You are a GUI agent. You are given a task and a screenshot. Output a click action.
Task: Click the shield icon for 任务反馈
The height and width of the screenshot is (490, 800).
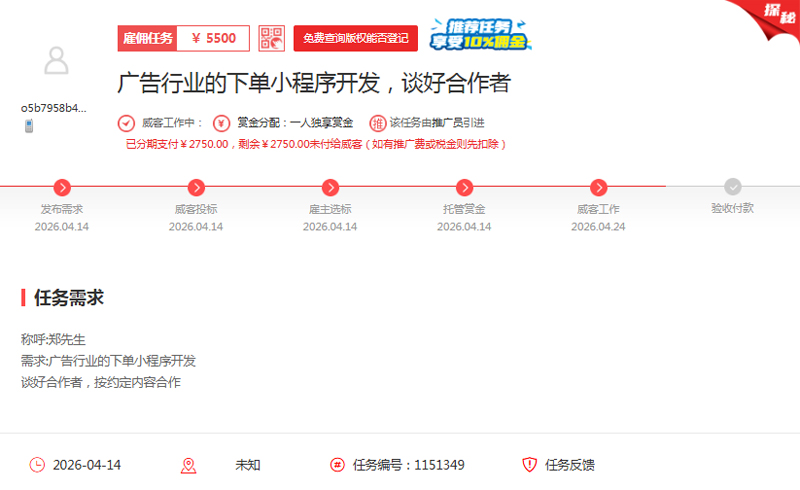pos(530,465)
